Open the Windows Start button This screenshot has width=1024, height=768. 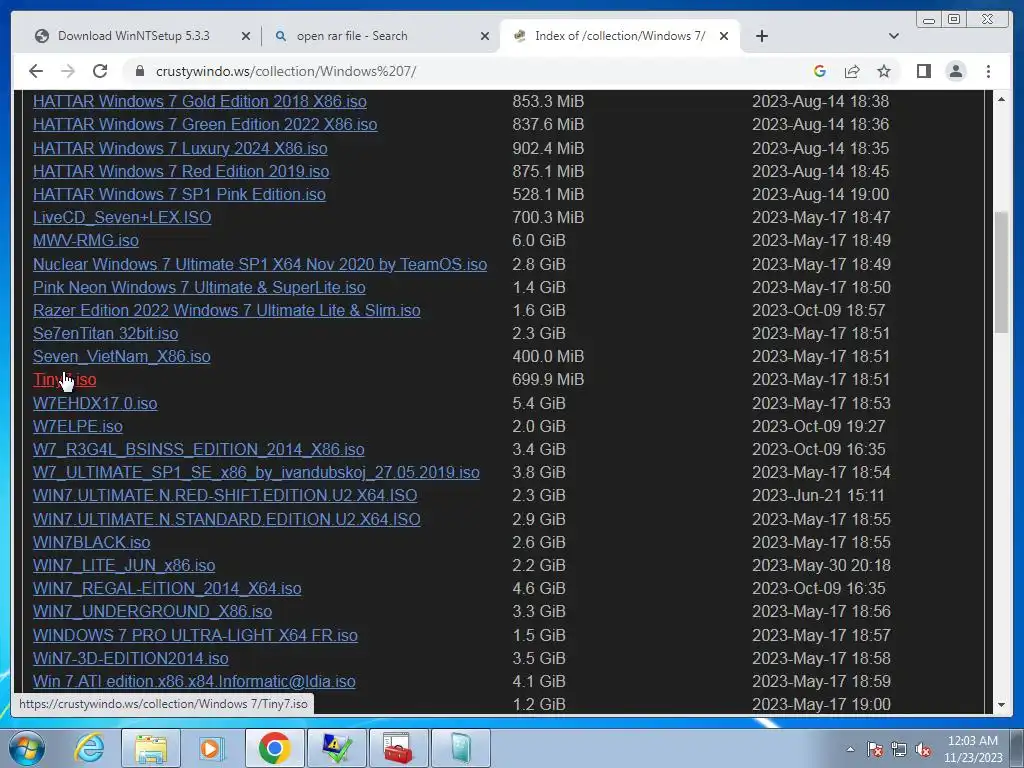point(27,748)
